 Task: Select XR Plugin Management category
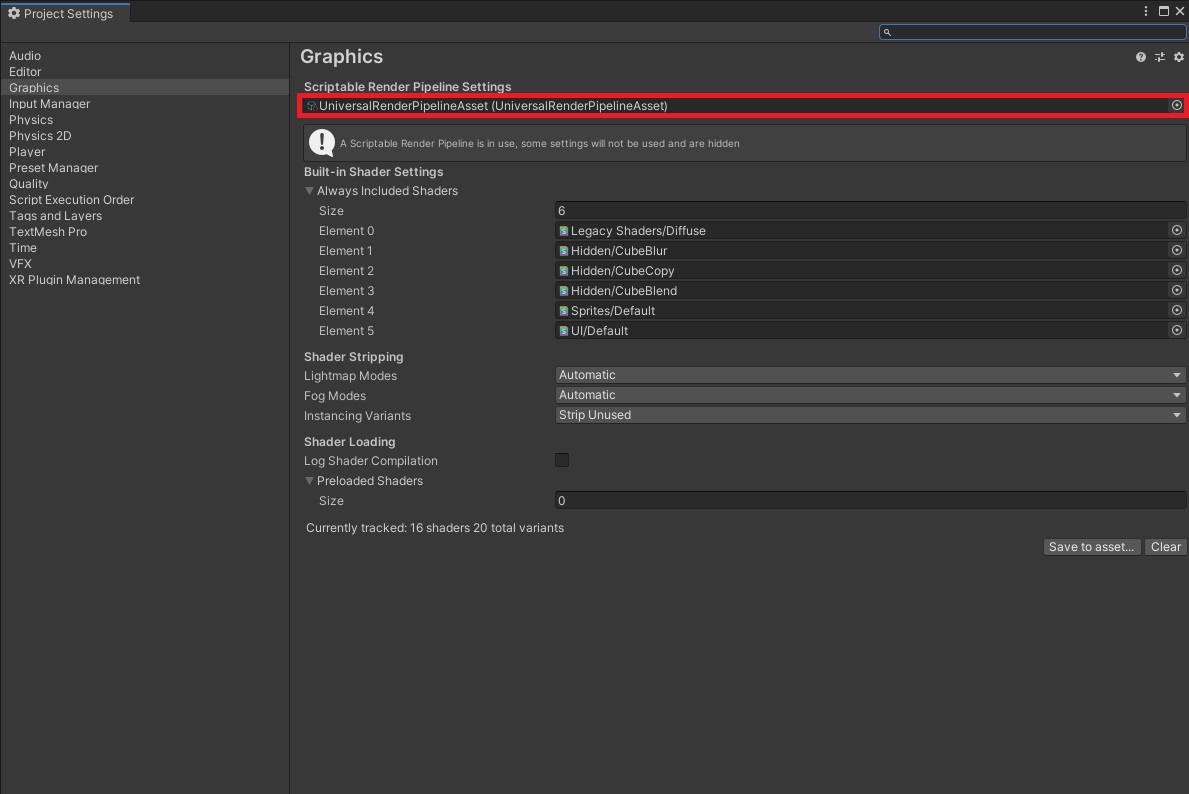[144, 279]
